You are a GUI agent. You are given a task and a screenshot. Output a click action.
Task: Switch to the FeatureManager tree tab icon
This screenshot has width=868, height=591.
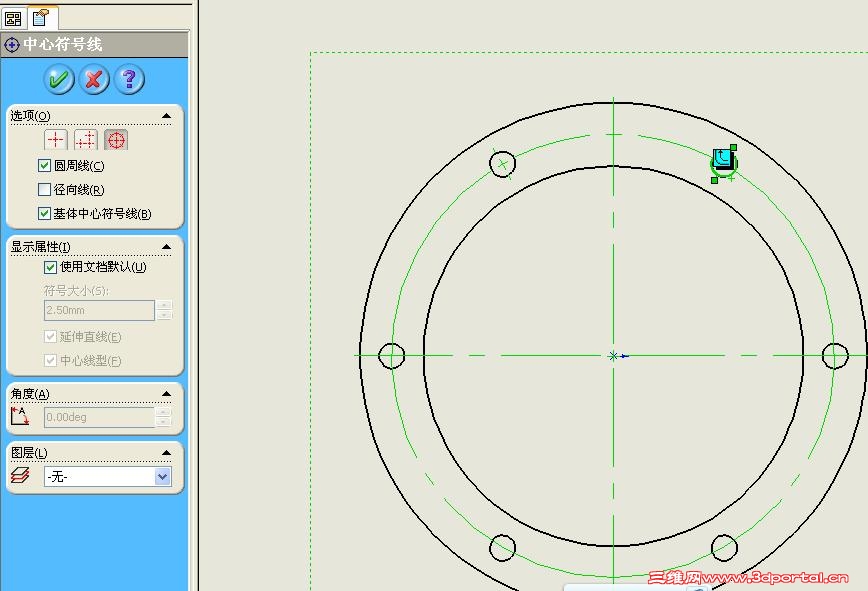click(13, 19)
